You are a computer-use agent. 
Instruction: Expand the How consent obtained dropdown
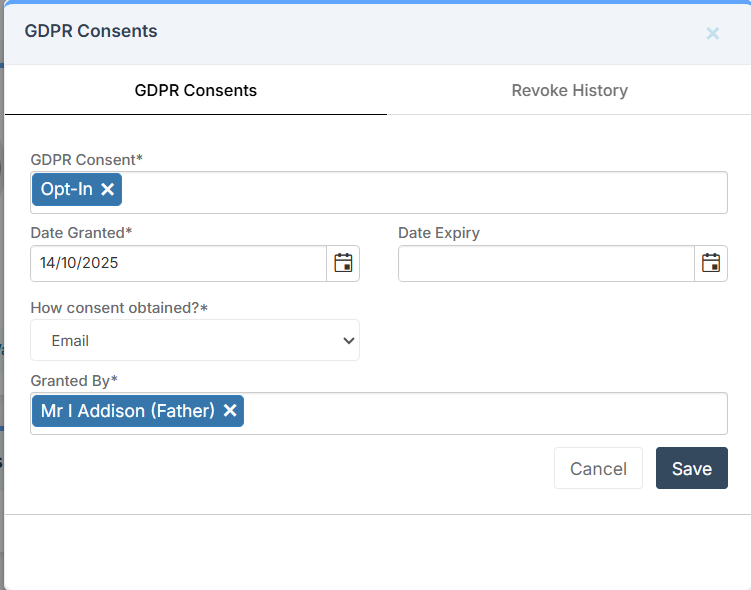[x=195, y=340]
